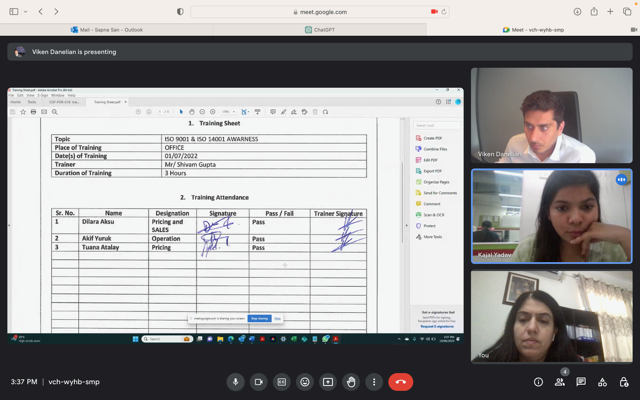Image resolution: width=640 pixels, height=400 pixels.
Task: Show the people participants panel
Action: [560, 382]
